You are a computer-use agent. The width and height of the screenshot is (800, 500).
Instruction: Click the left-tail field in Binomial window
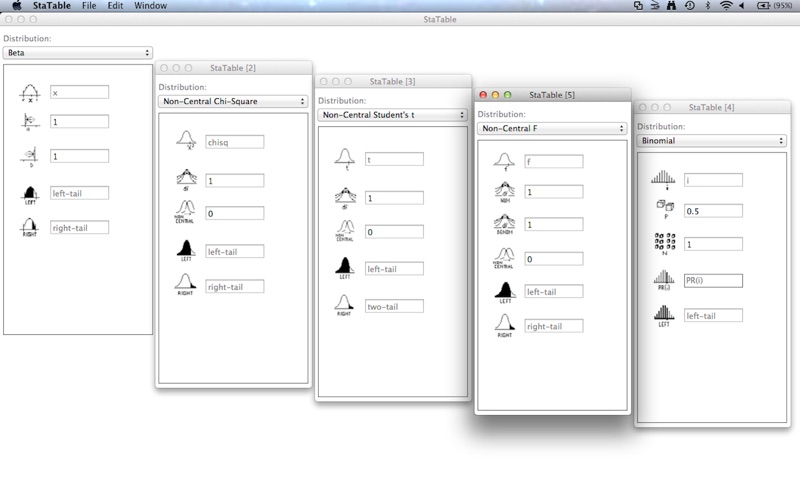[713, 315]
